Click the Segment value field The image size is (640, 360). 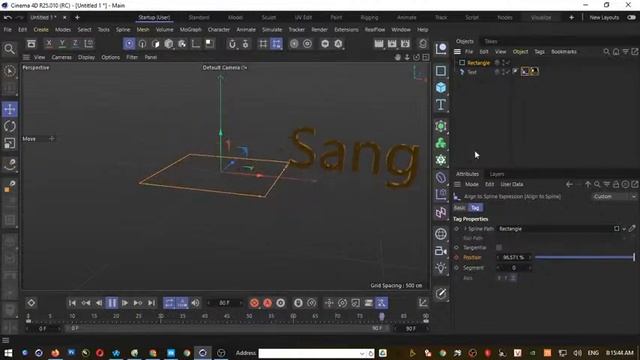coord(514,268)
